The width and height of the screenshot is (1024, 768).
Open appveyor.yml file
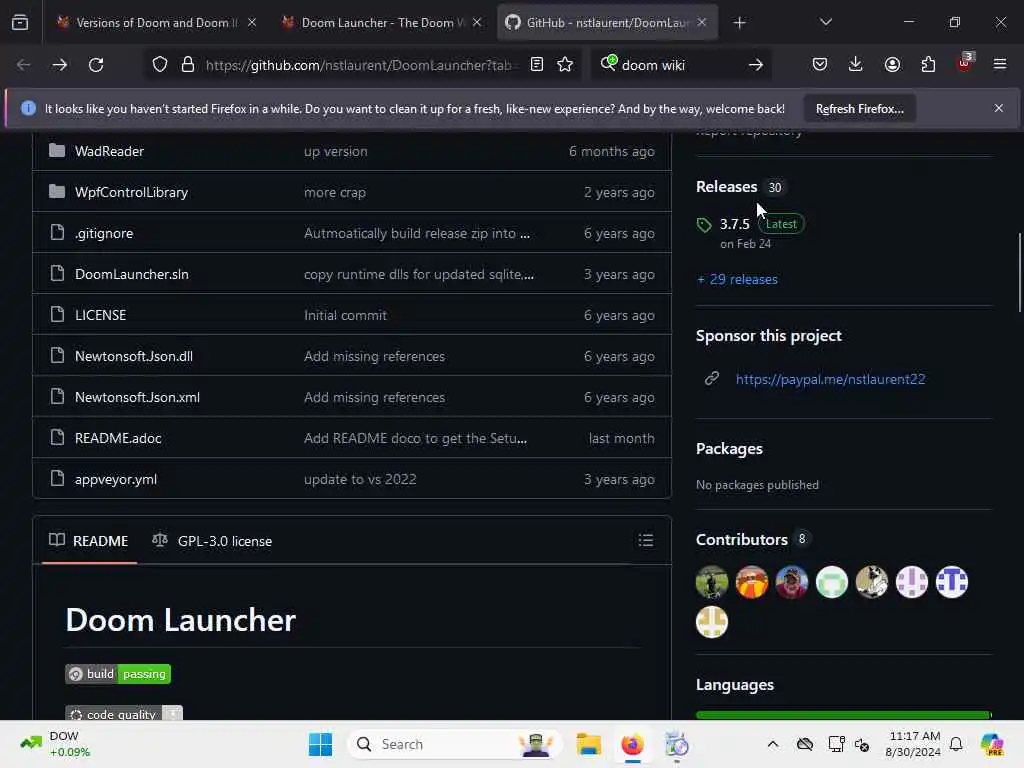click(116, 479)
